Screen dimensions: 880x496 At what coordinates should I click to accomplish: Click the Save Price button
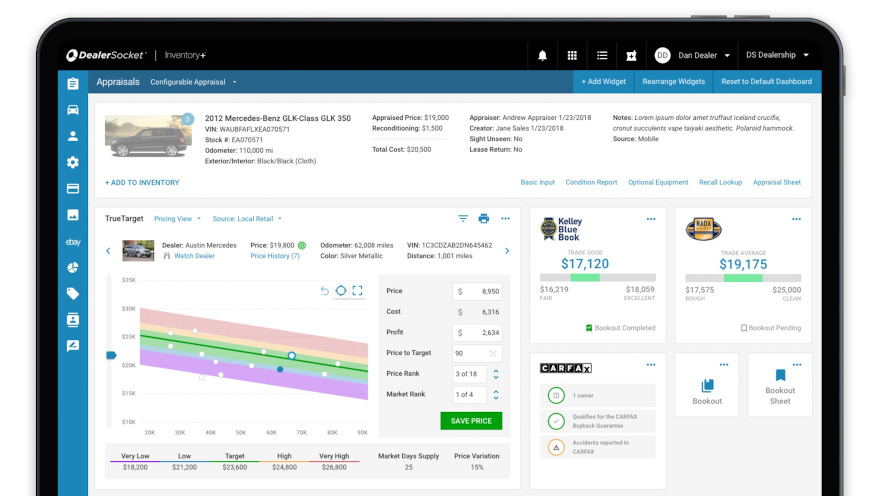point(471,421)
